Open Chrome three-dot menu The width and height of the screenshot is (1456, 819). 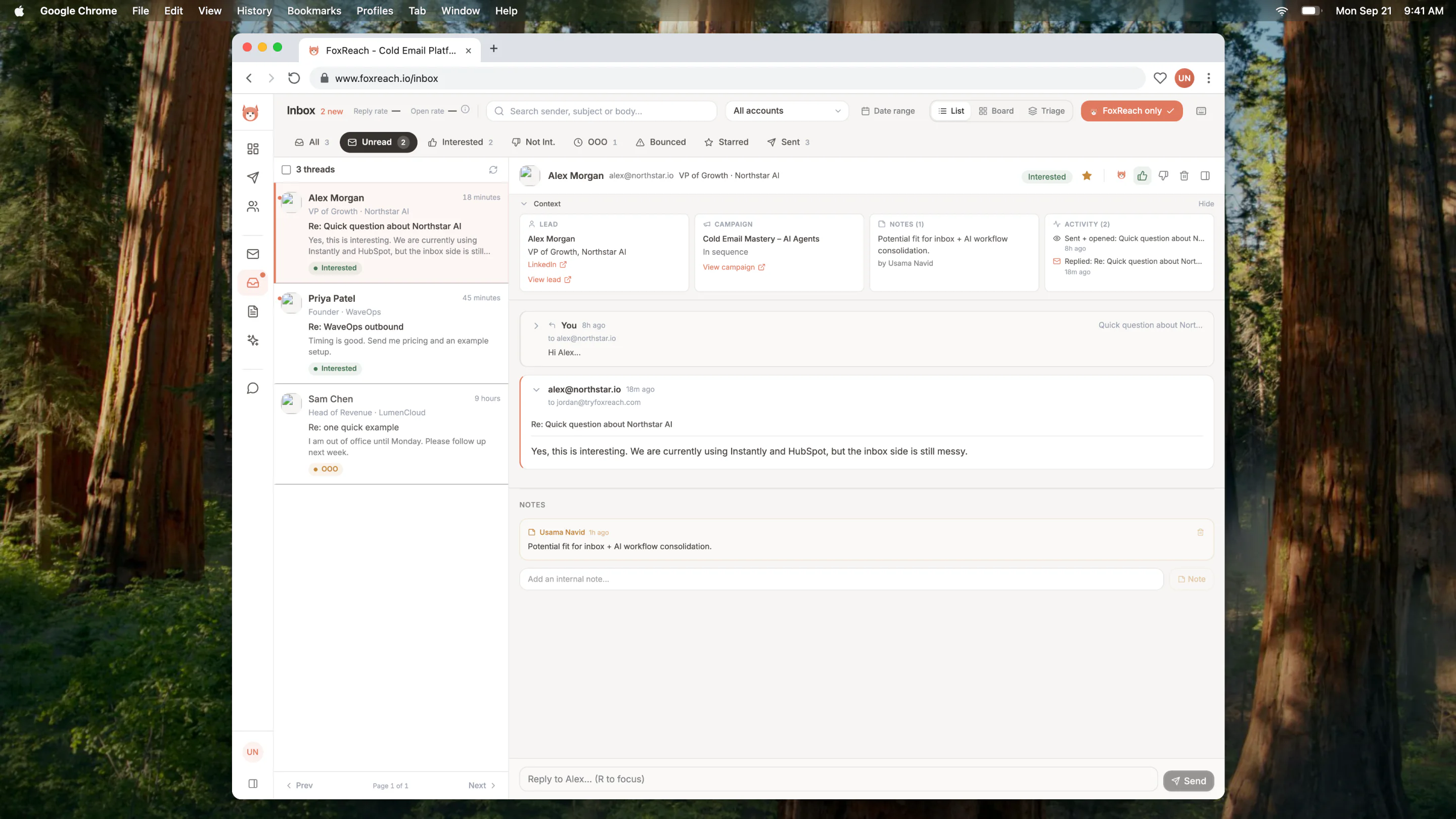click(x=1208, y=78)
